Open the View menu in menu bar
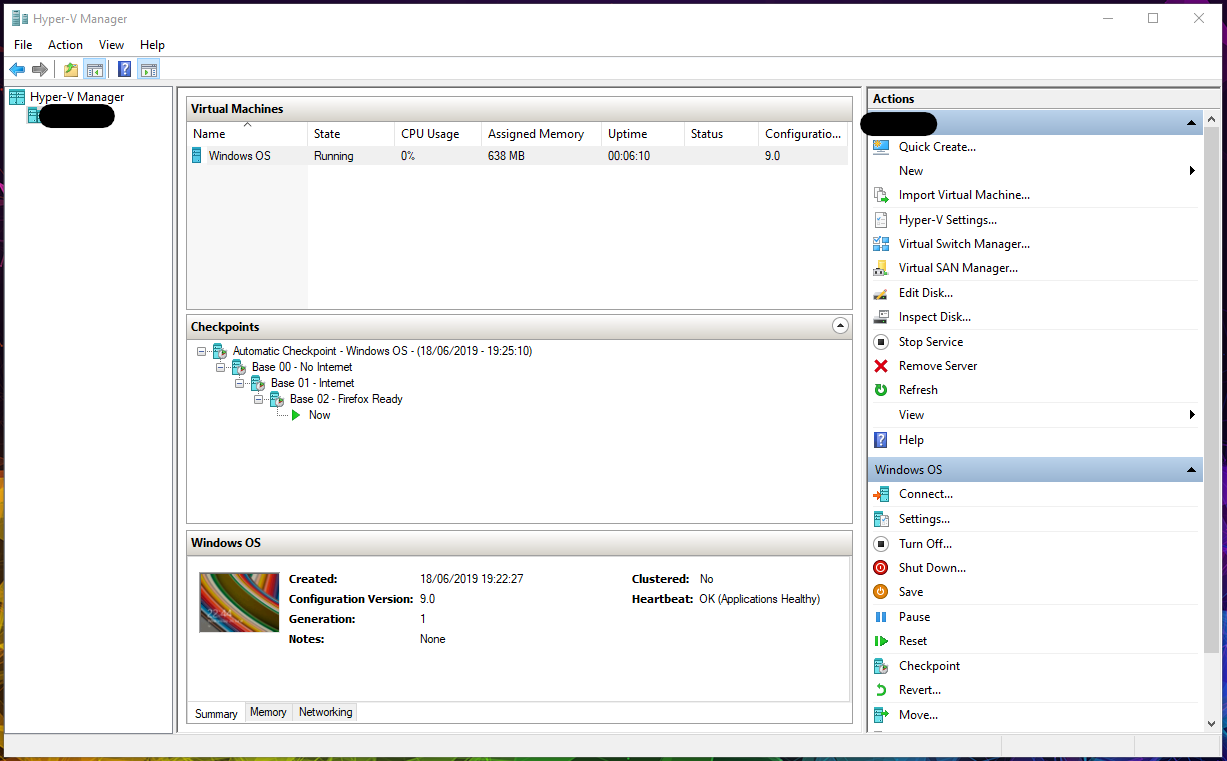This screenshot has width=1227, height=761. click(112, 45)
